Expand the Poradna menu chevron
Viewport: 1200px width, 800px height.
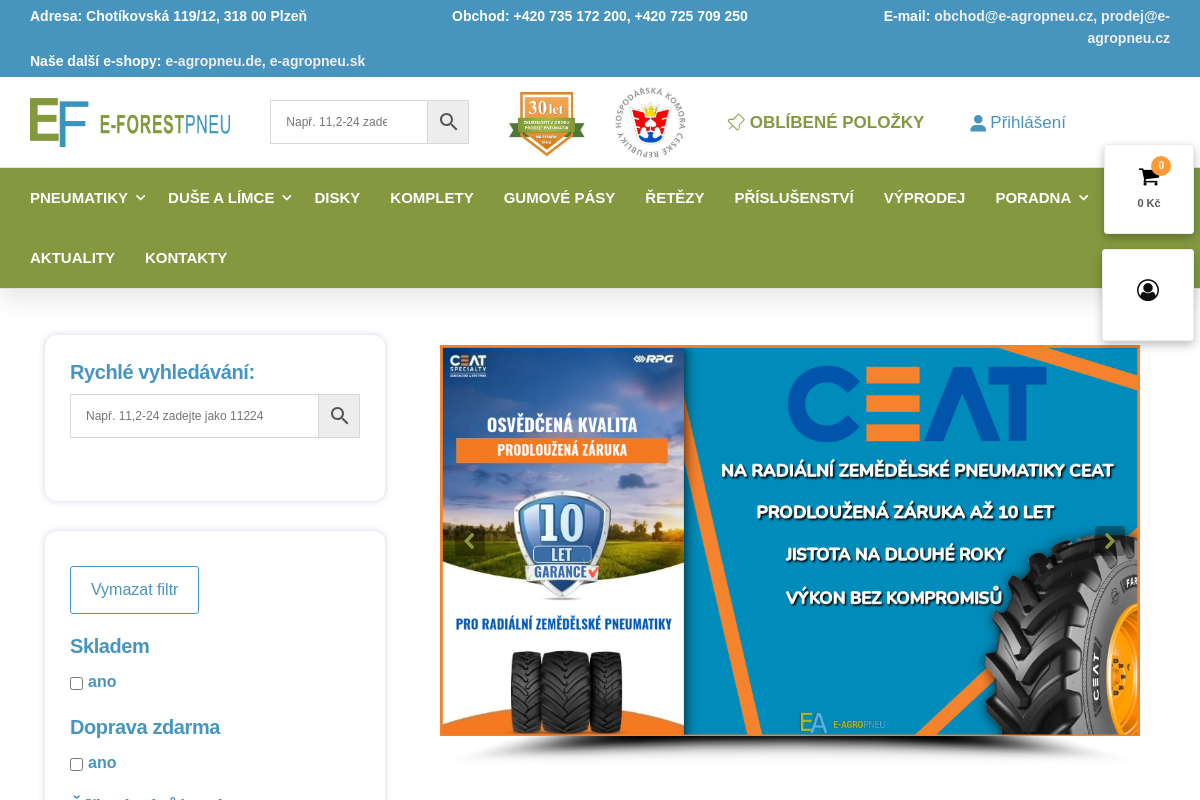(x=1083, y=198)
